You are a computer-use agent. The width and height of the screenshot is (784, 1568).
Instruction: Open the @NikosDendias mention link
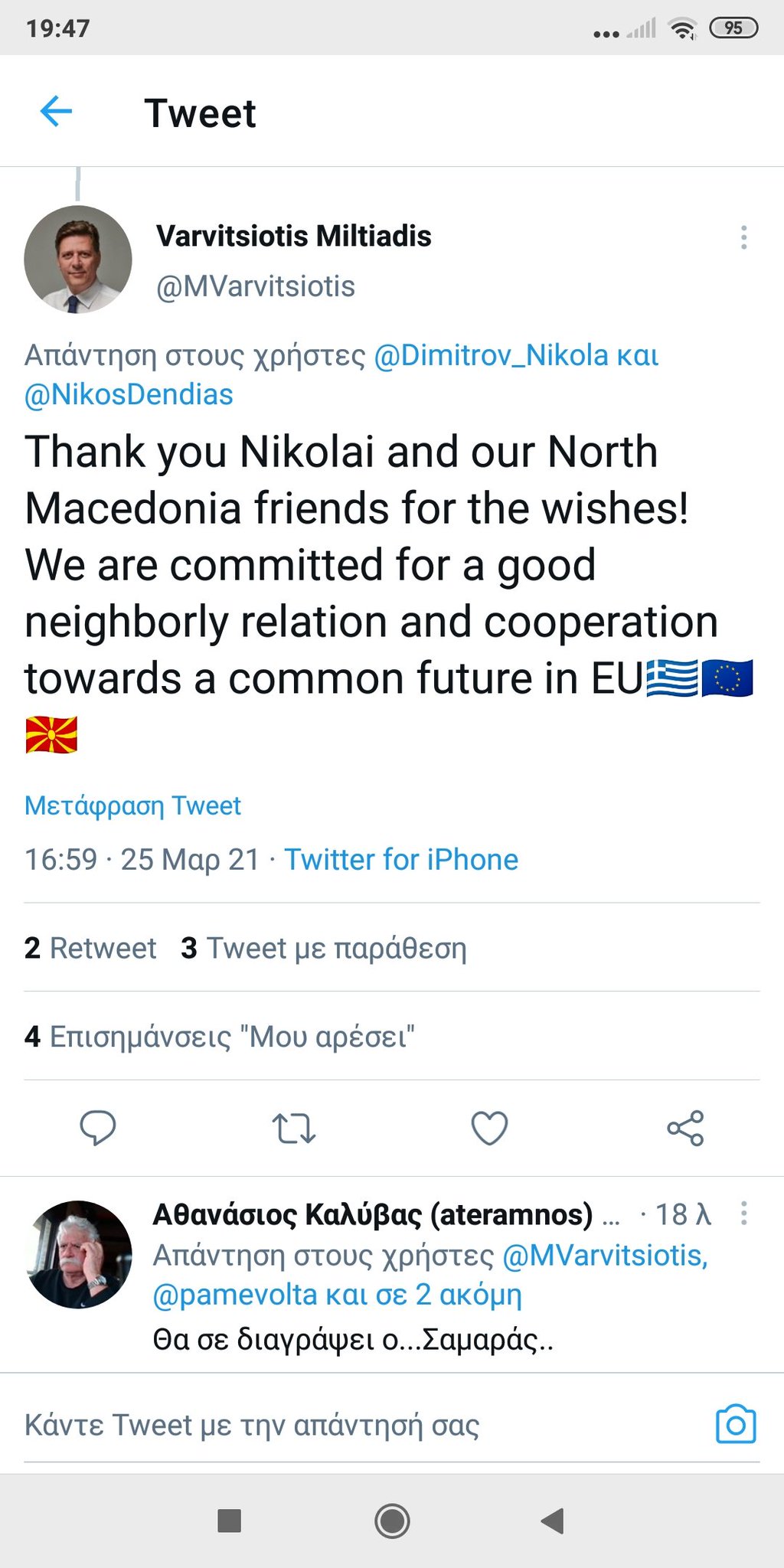[129, 395]
